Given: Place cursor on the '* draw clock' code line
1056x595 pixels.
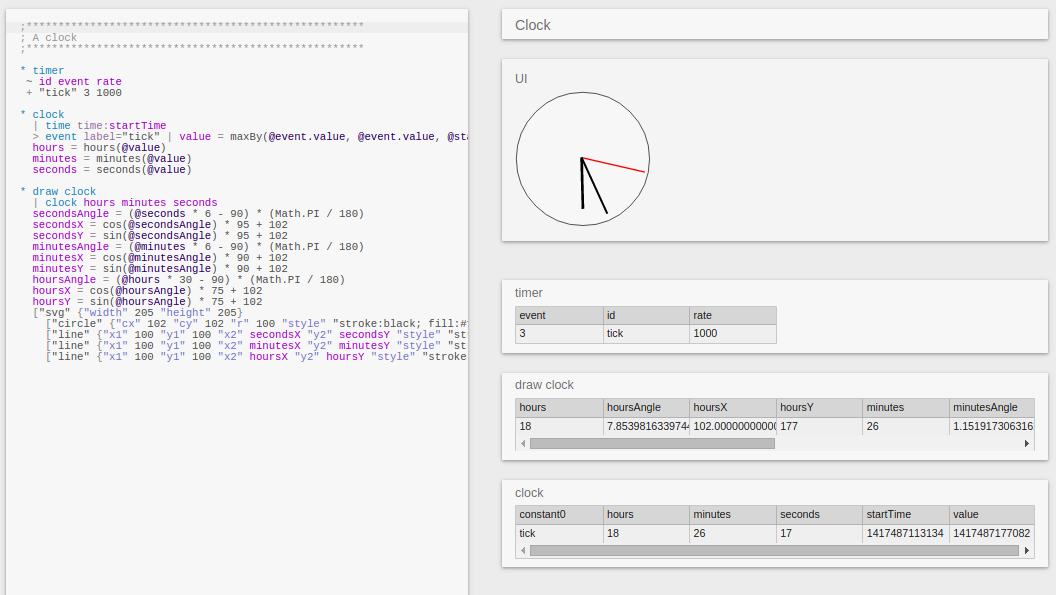Looking at the screenshot, I should click(x=64, y=191).
